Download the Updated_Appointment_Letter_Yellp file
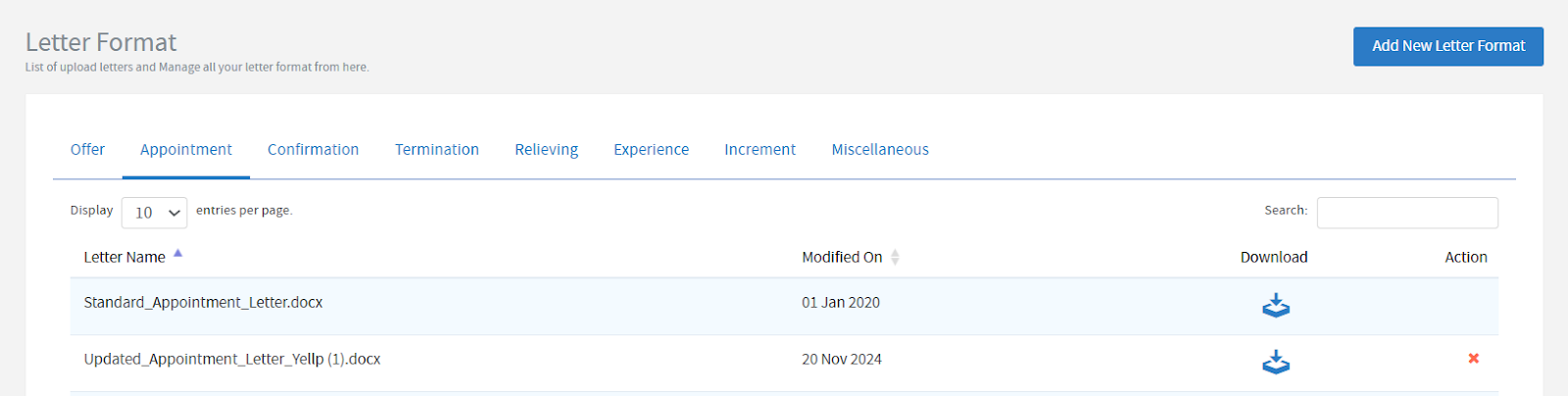The width and height of the screenshot is (1568, 396). pos(1275,362)
